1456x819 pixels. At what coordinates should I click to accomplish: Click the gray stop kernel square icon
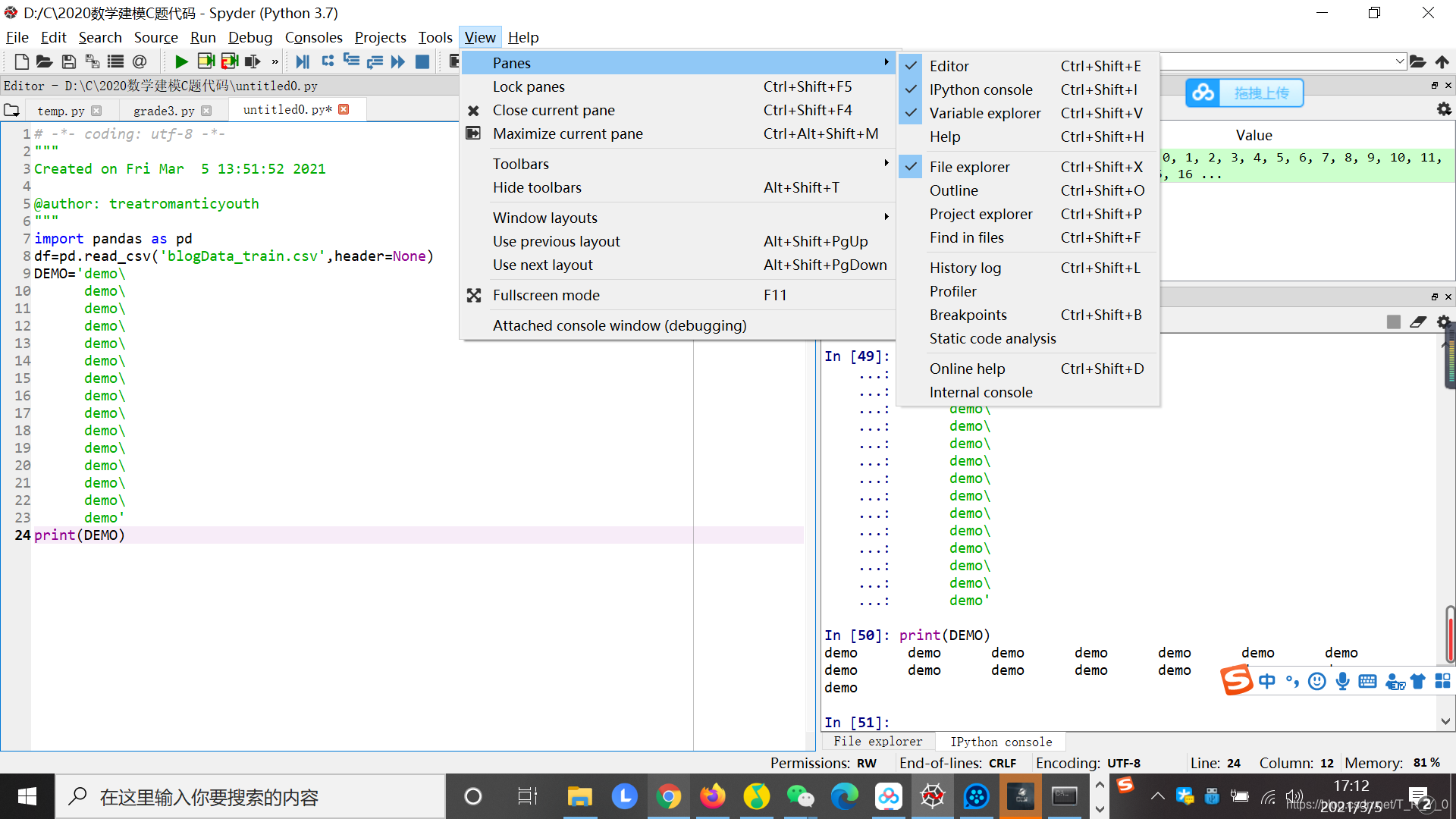(x=1394, y=322)
